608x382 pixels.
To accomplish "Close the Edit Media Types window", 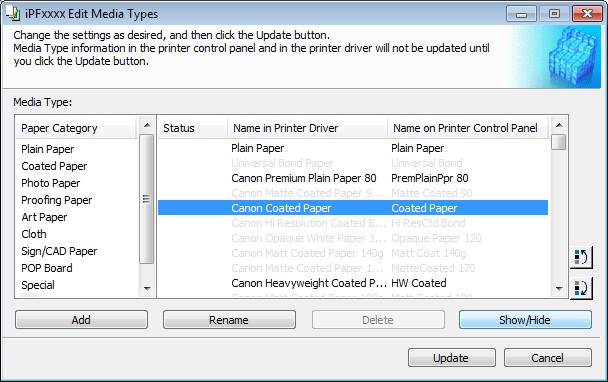I will tap(587, 14).
